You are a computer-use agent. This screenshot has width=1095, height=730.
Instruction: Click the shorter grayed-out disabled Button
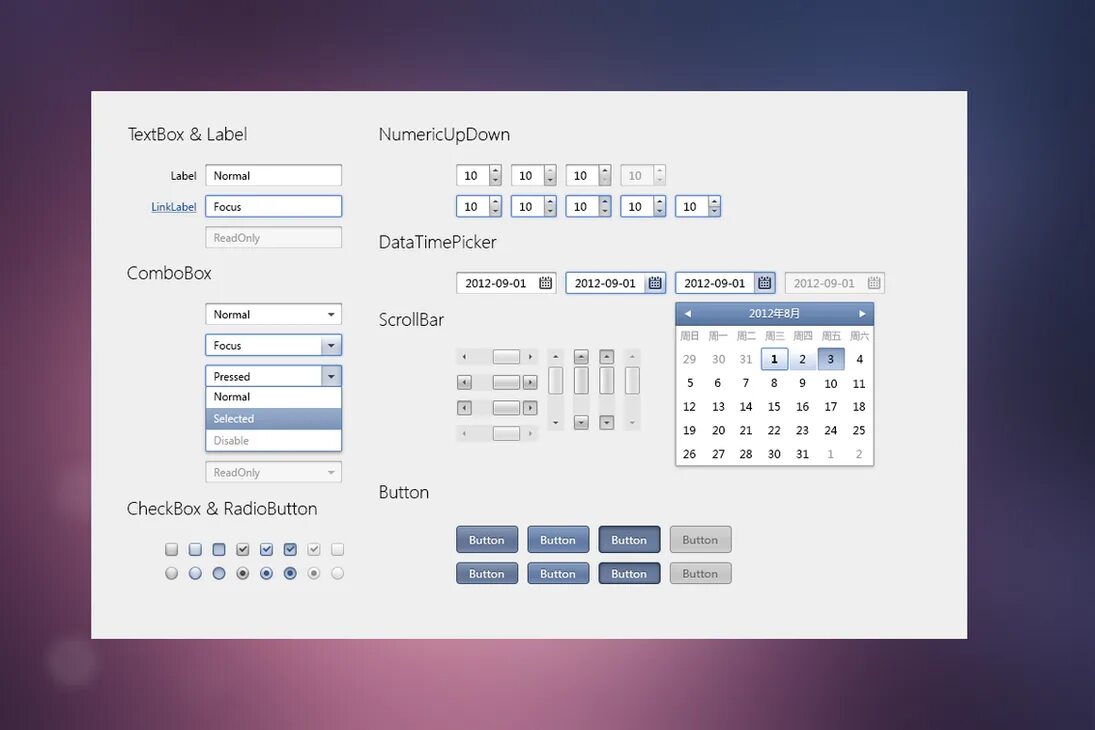point(700,574)
